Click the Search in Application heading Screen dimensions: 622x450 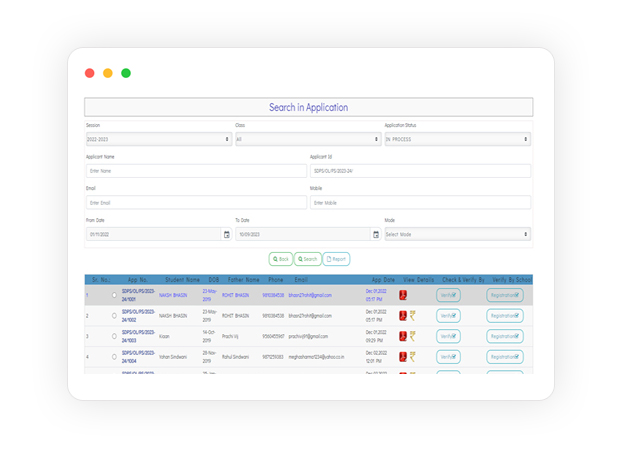point(309,108)
